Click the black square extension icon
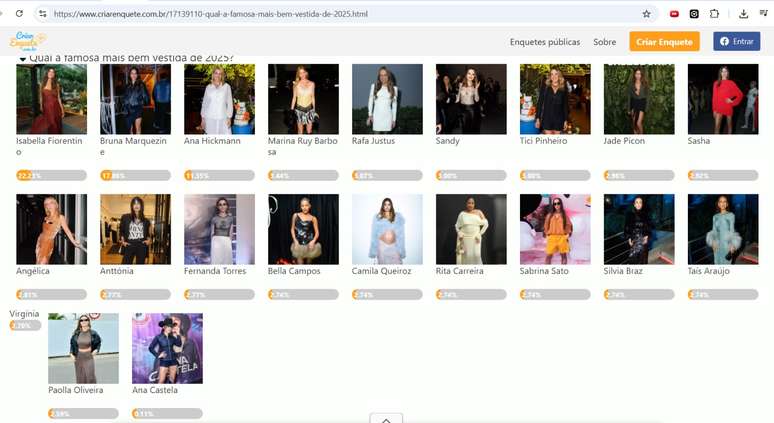This screenshot has height=423, width=774. [694, 14]
